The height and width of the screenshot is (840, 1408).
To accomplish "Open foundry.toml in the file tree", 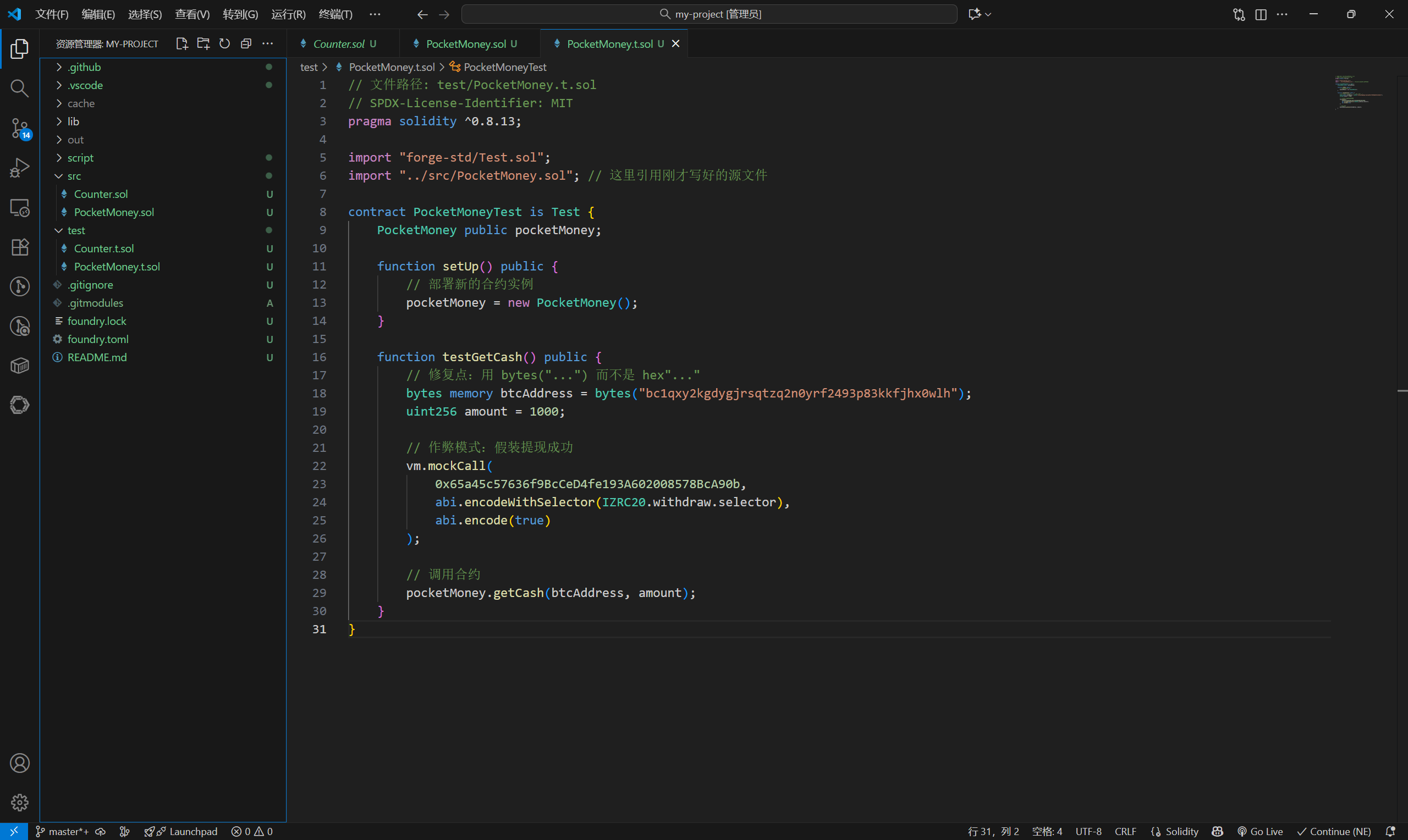I will coord(162,339).
